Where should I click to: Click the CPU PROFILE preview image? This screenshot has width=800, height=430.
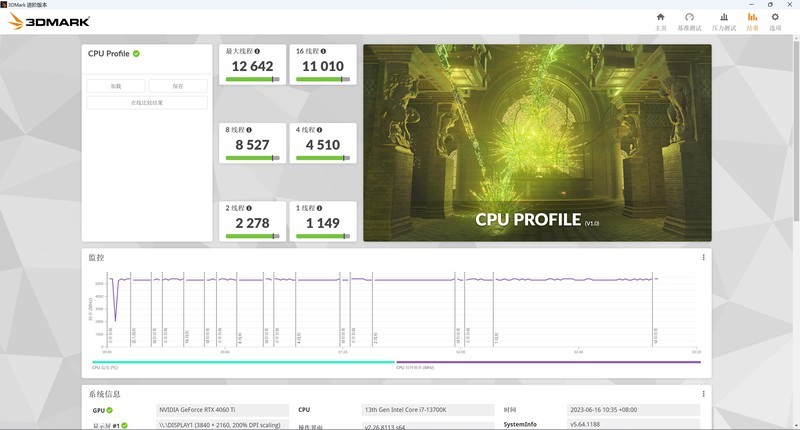(x=537, y=143)
